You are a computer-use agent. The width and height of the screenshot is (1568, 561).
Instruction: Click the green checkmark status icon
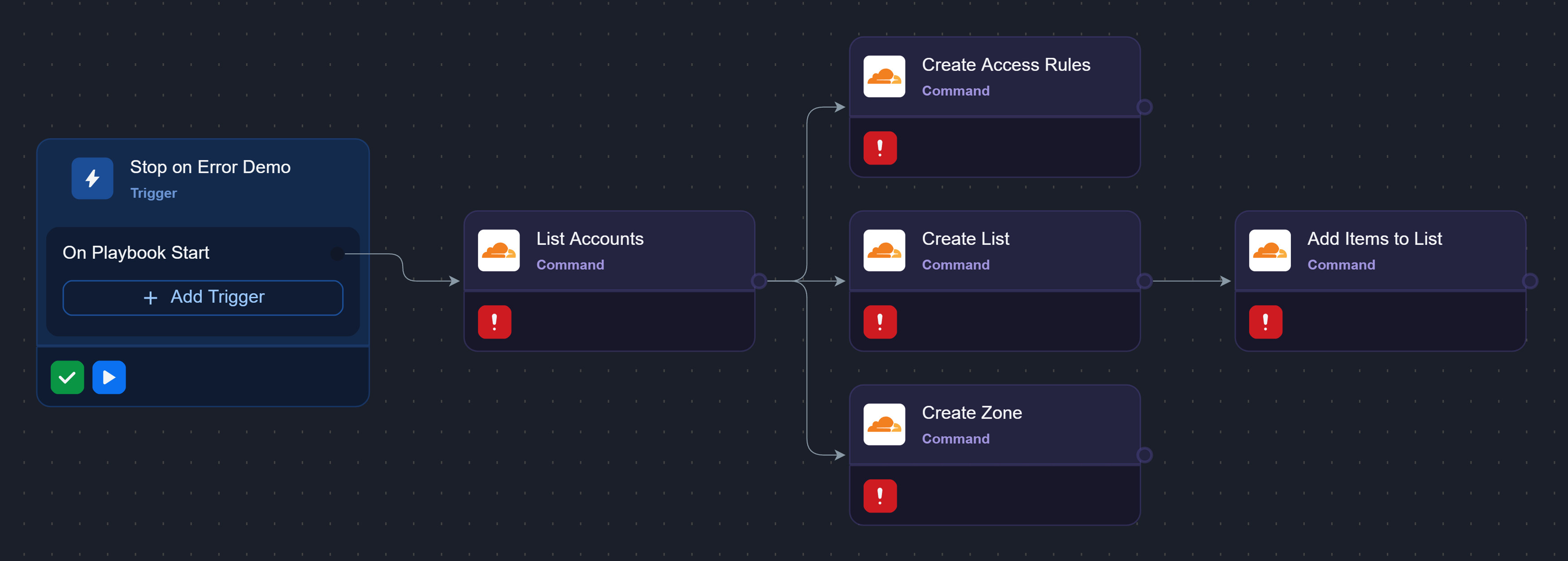(x=67, y=377)
